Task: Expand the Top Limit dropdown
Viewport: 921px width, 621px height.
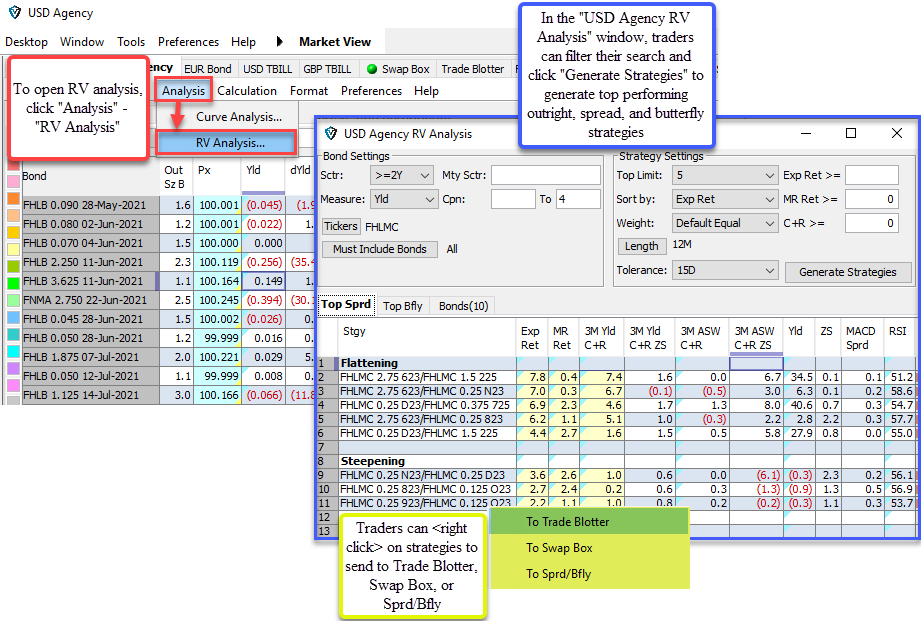Action: pyautogui.click(x=725, y=175)
